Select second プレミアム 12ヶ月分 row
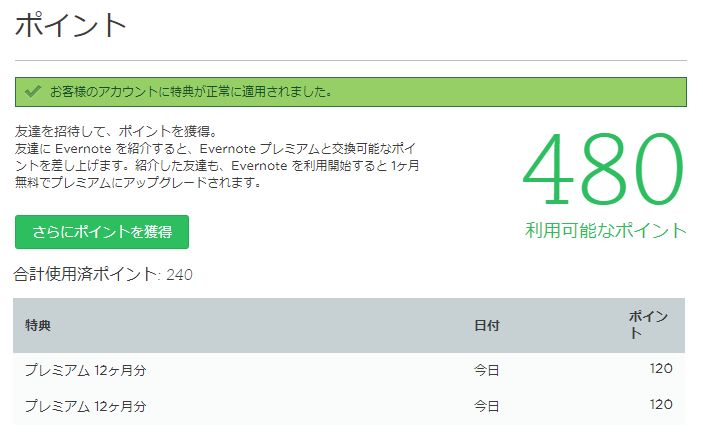 pos(86,406)
